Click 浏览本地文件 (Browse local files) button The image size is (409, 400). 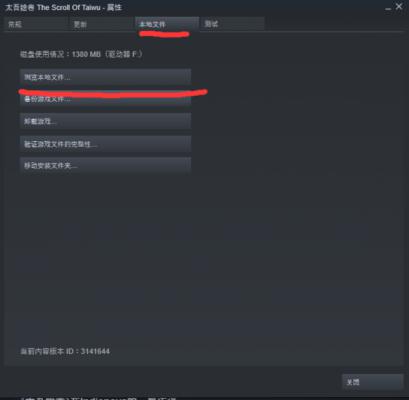point(105,77)
